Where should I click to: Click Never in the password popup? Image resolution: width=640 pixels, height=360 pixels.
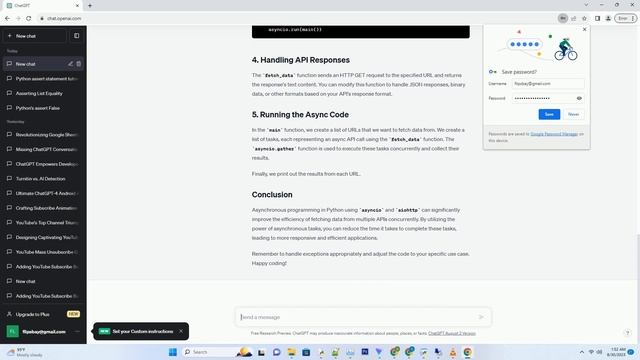click(x=573, y=114)
